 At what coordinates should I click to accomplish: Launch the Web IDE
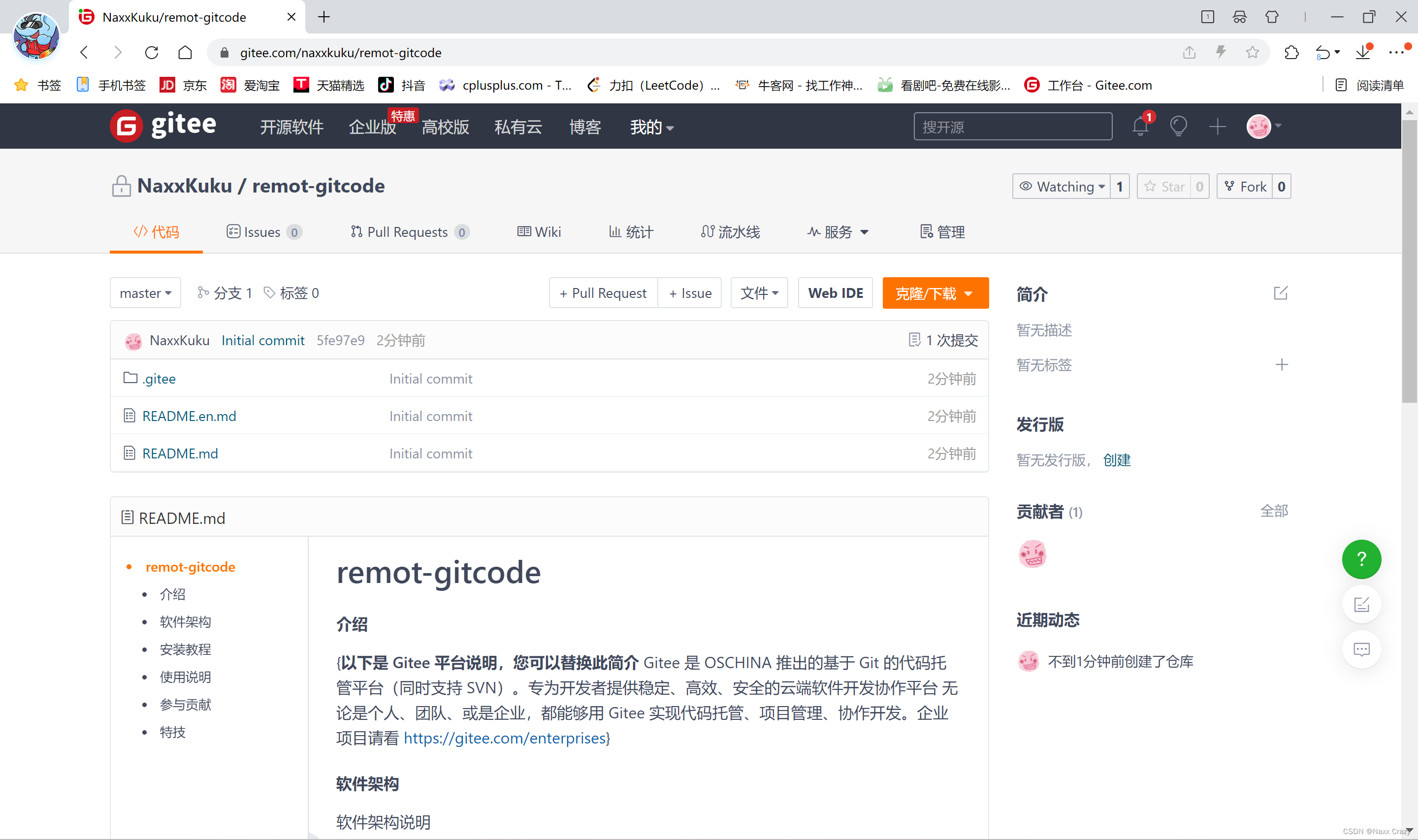(x=835, y=292)
